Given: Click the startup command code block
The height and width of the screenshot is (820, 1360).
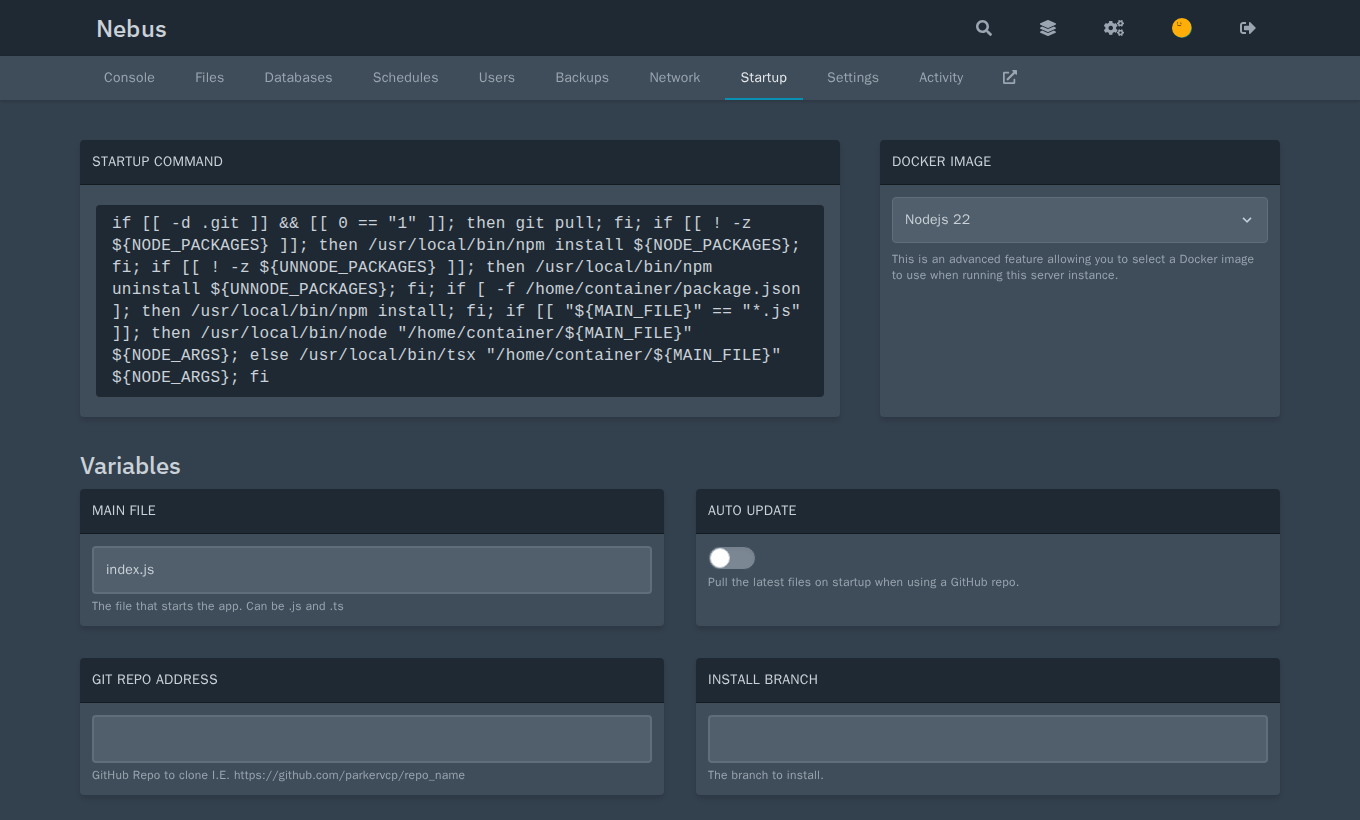Looking at the screenshot, I should 460,300.
